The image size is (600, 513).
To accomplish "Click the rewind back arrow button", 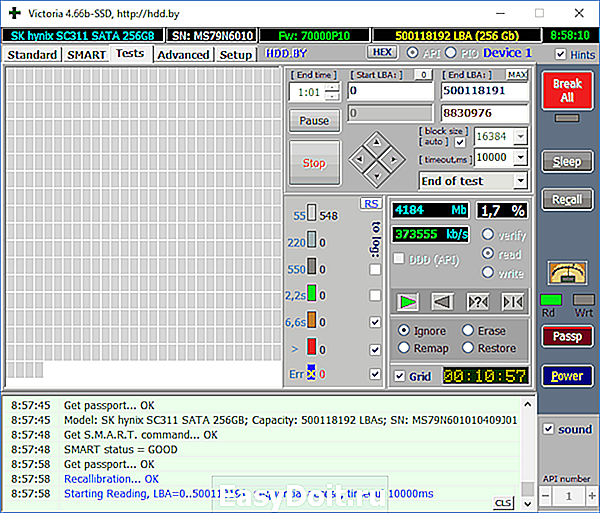I will [x=442, y=302].
